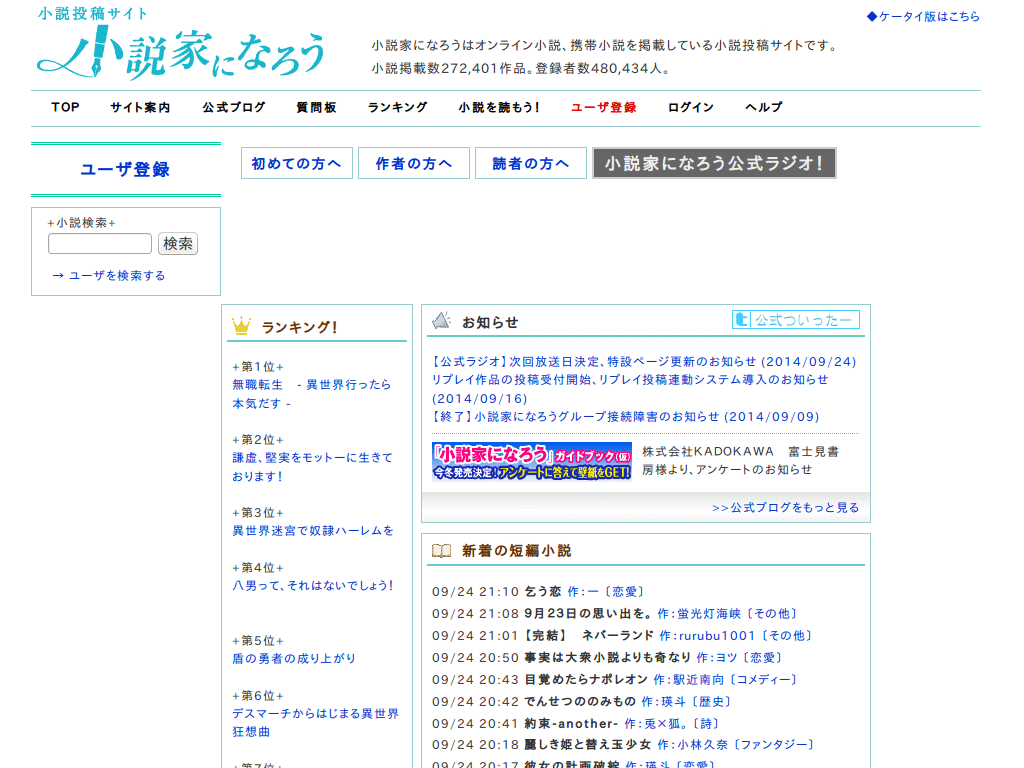Open rank 2 novel 謙虚、堅実をモットーに生きております!
Screen dimensions: 1024x768
click(x=313, y=467)
